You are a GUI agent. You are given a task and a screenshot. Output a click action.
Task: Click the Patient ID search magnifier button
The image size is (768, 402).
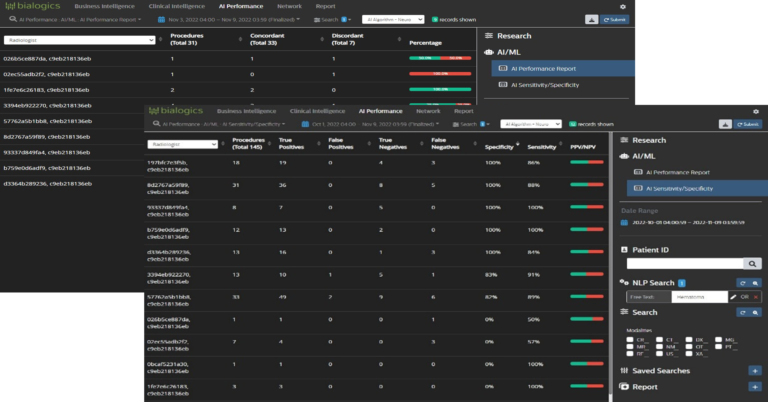pyautogui.click(x=752, y=264)
